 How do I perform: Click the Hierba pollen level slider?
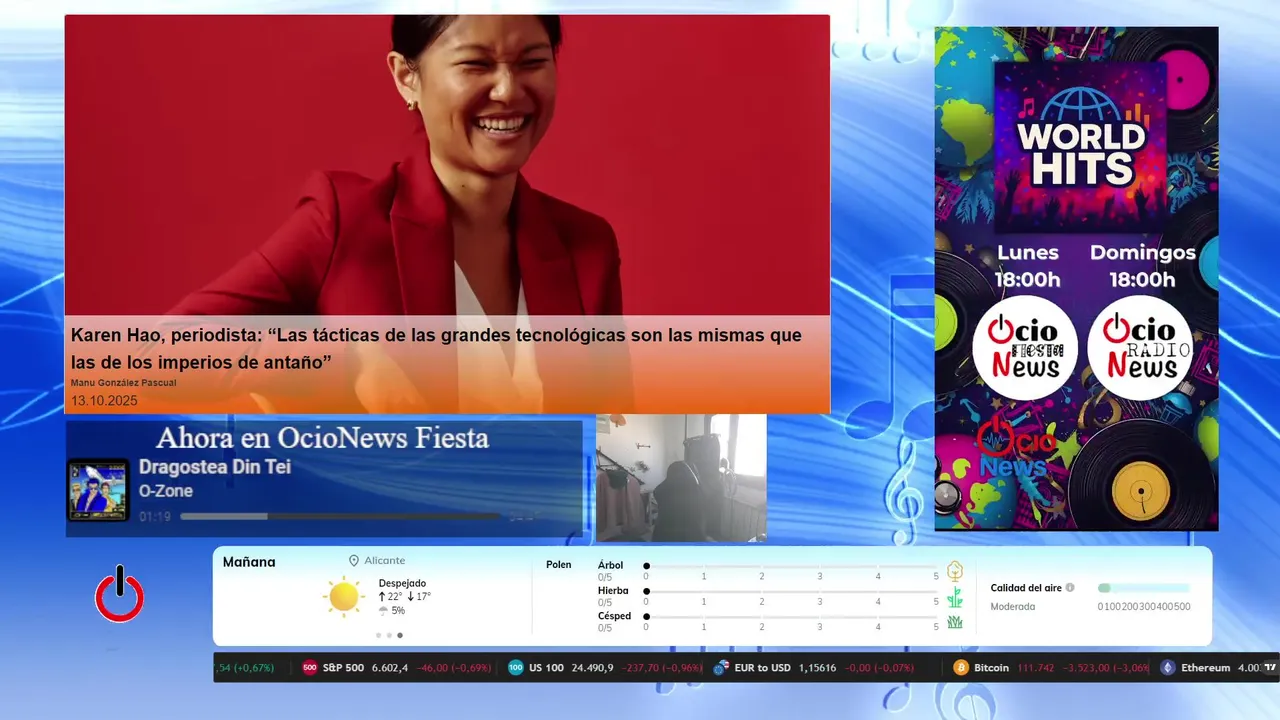791,591
